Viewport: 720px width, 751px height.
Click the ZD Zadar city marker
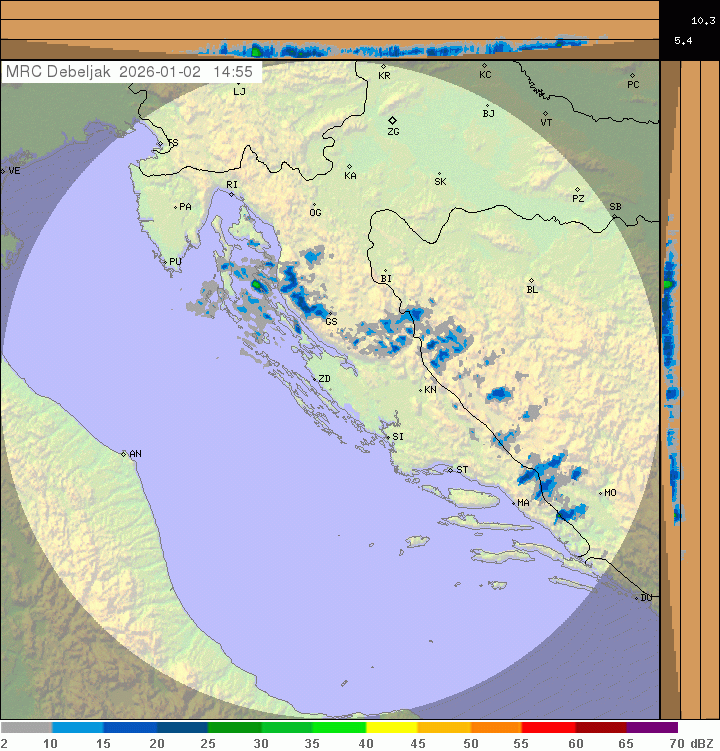coord(313,379)
